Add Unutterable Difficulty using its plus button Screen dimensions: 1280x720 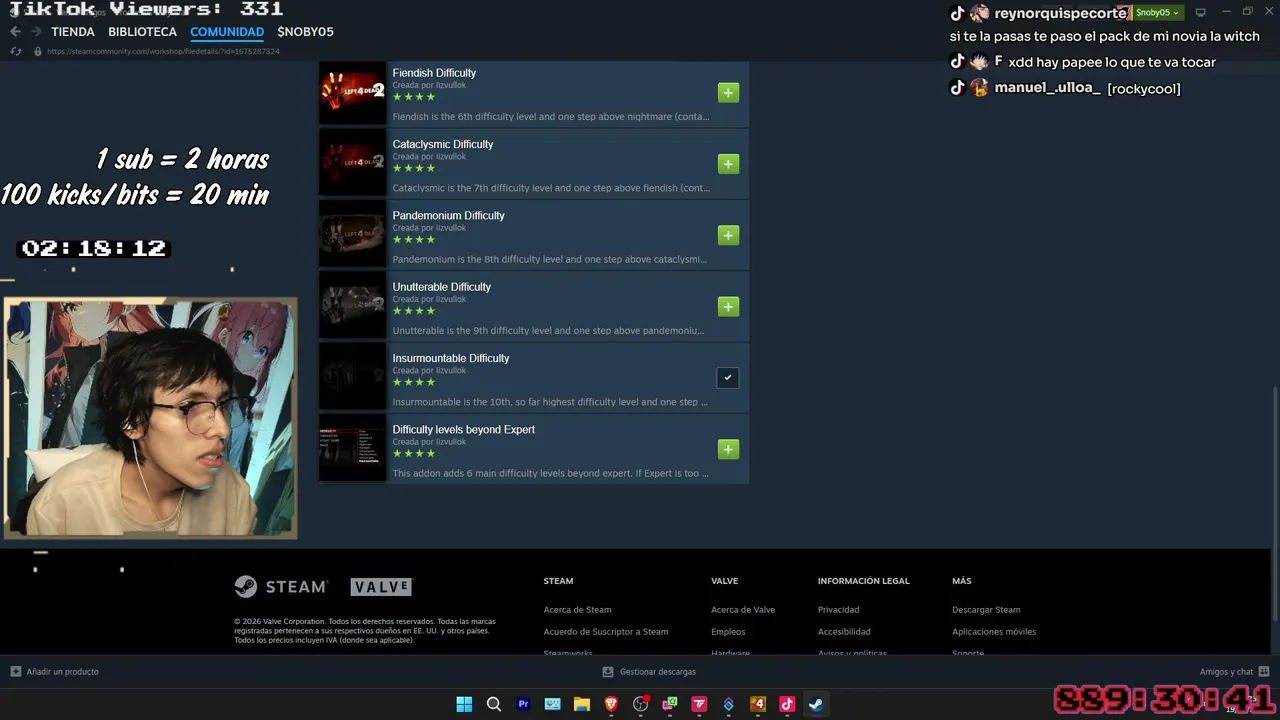728,307
